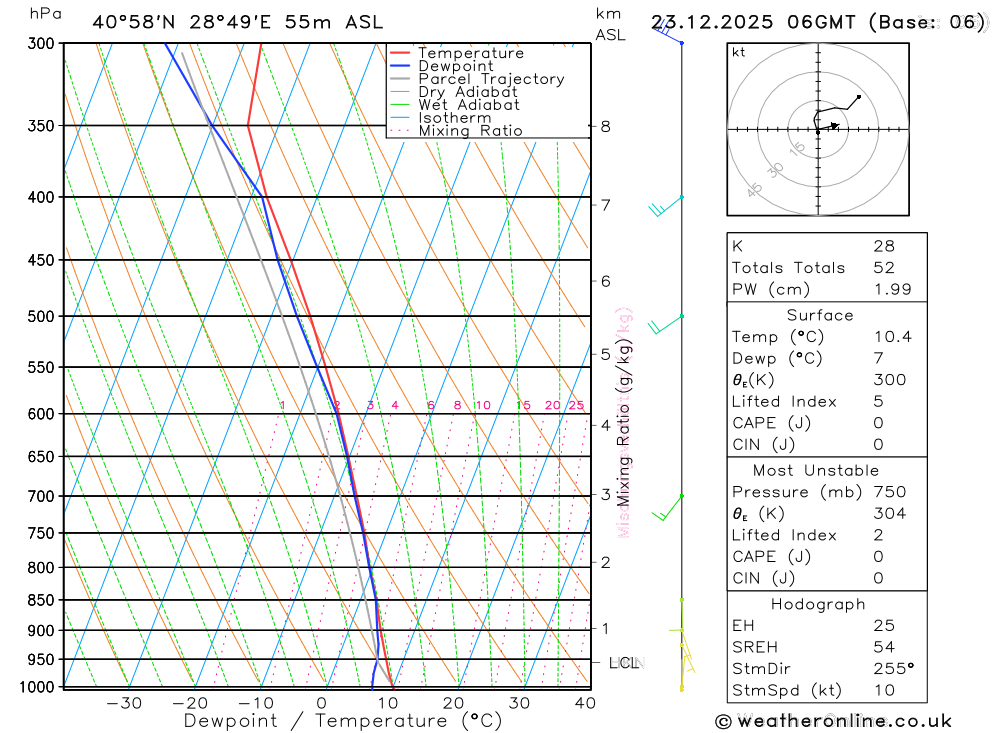The width and height of the screenshot is (1000, 733).
Task: Click the 6 km altitude tick label
Action: [605, 281]
